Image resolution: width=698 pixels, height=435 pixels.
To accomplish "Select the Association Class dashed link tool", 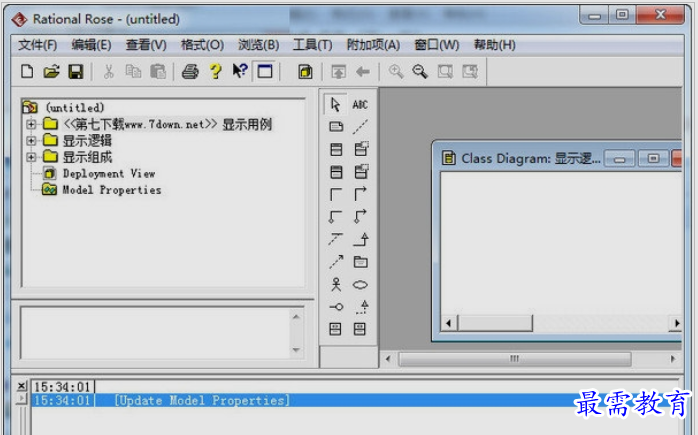I will click(x=336, y=239).
